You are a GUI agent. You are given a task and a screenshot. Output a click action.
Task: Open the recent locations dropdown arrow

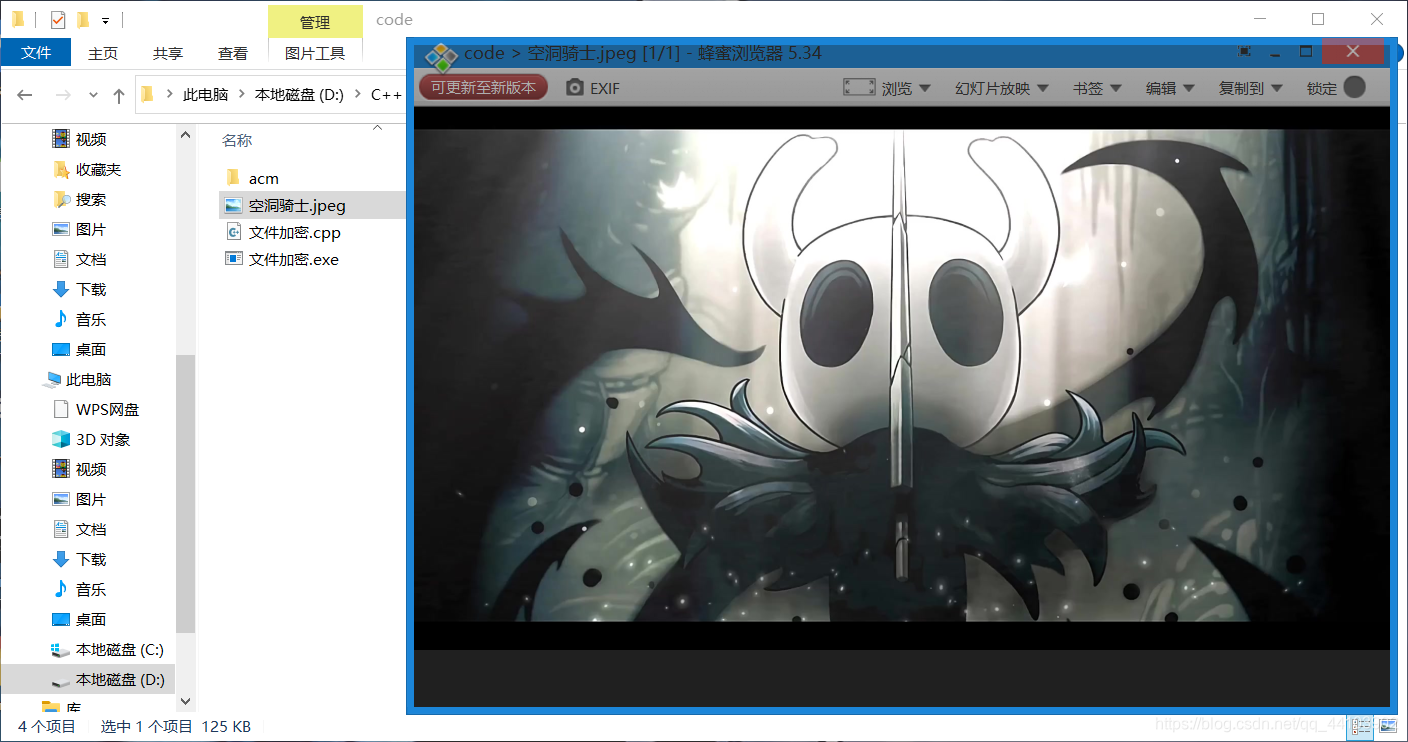point(93,95)
